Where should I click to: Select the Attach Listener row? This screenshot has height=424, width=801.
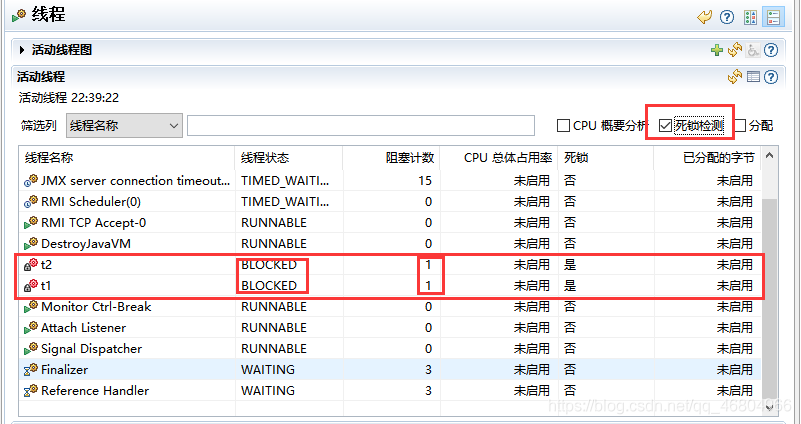coord(390,327)
